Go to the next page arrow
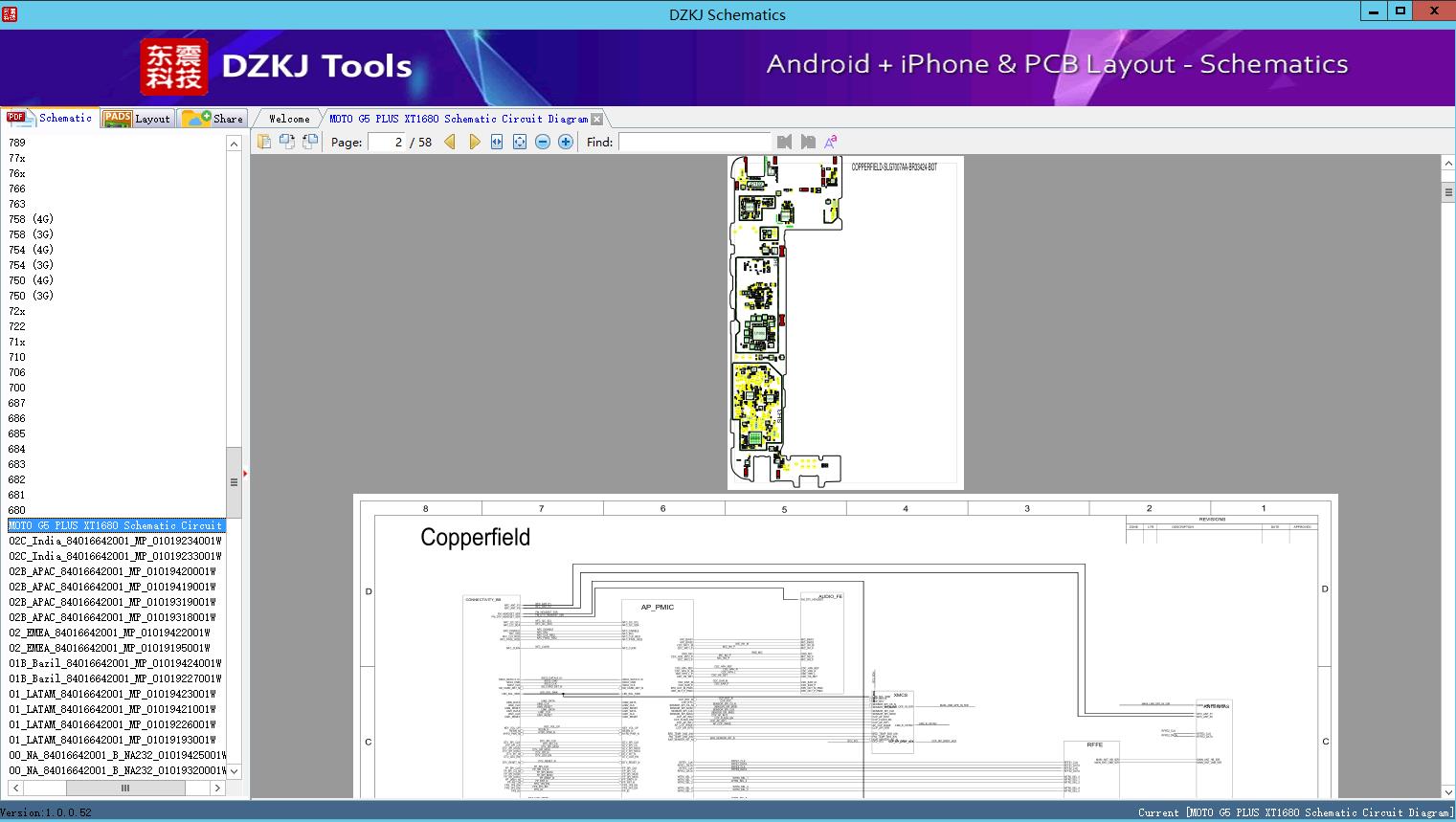The height and width of the screenshot is (822, 1456). pyautogui.click(x=474, y=142)
